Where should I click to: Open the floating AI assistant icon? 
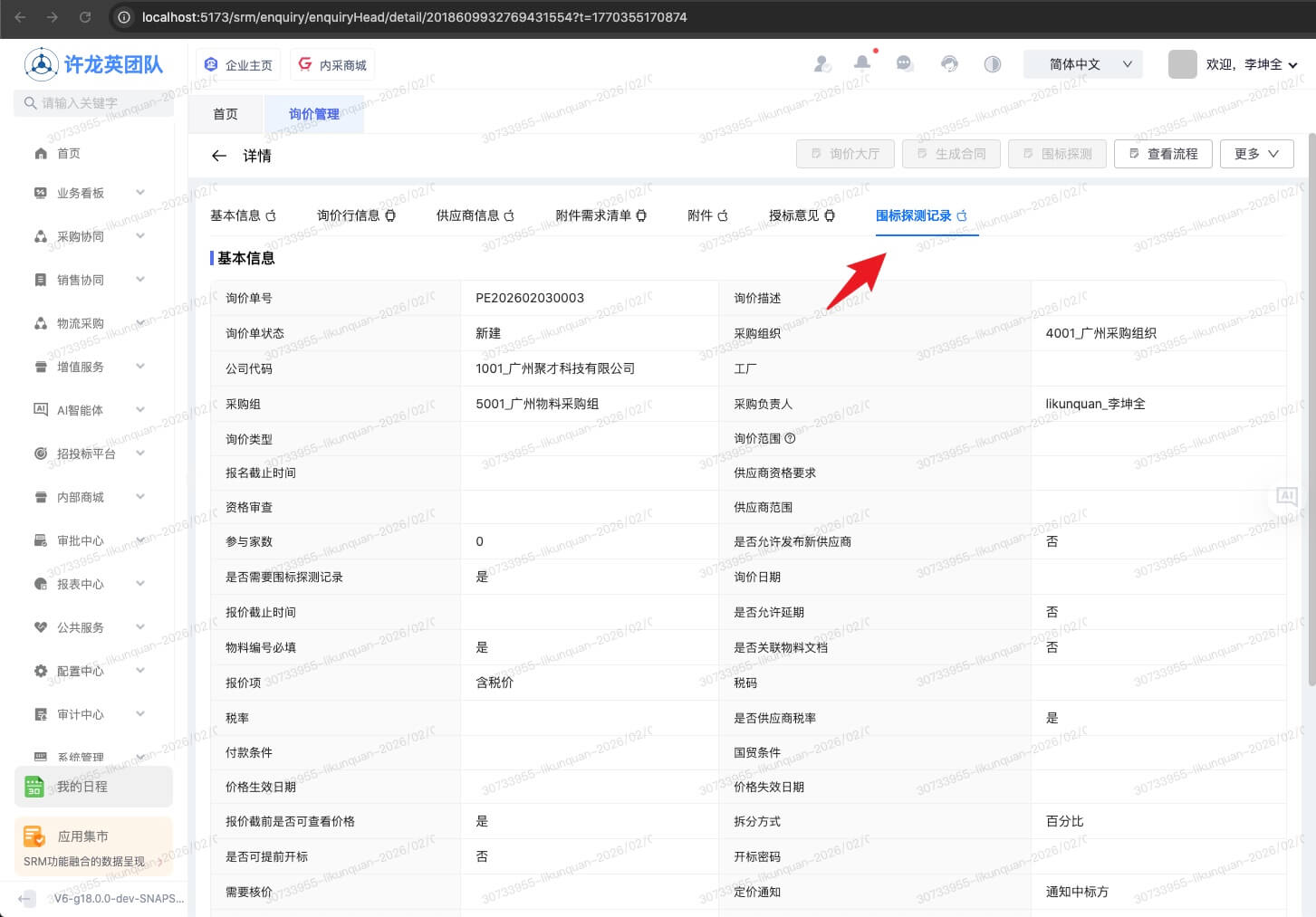[x=1286, y=496]
